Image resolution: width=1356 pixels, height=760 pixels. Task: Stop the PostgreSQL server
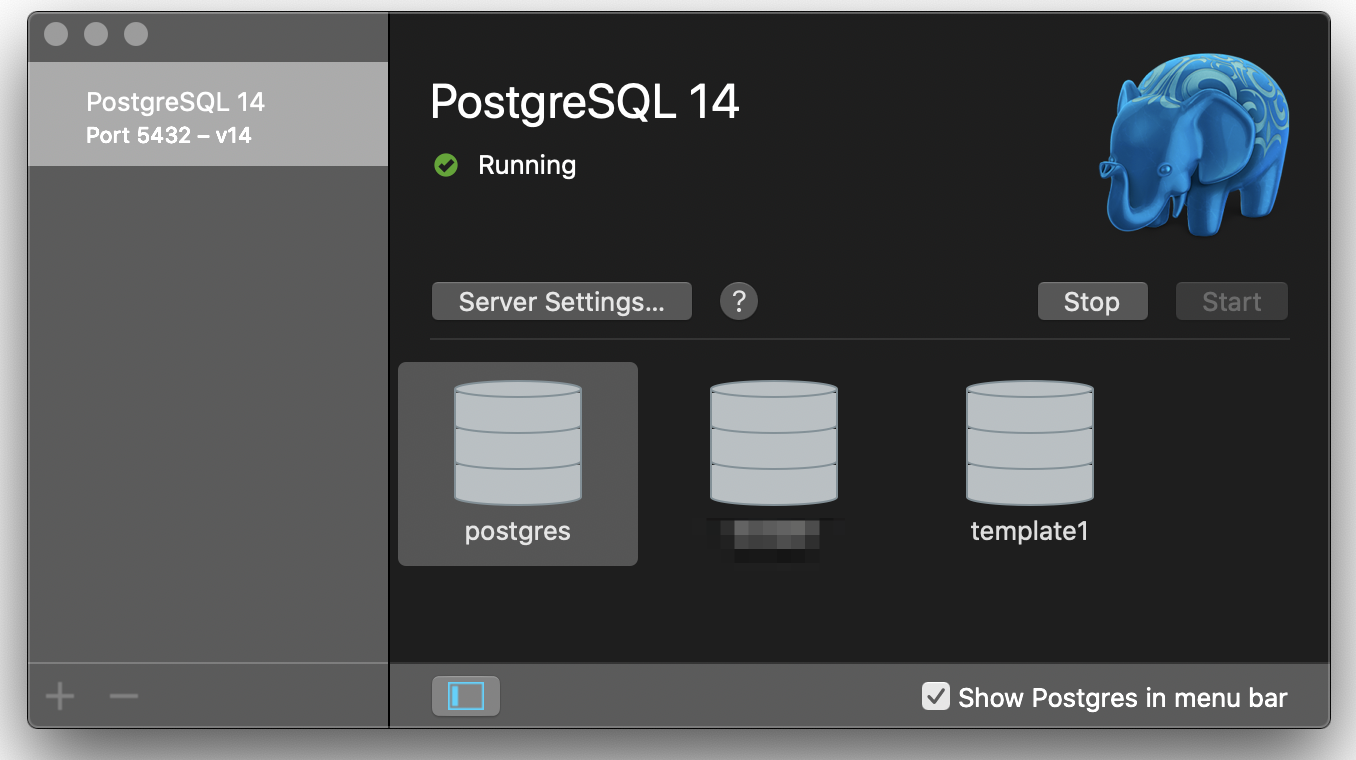pos(1092,301)
